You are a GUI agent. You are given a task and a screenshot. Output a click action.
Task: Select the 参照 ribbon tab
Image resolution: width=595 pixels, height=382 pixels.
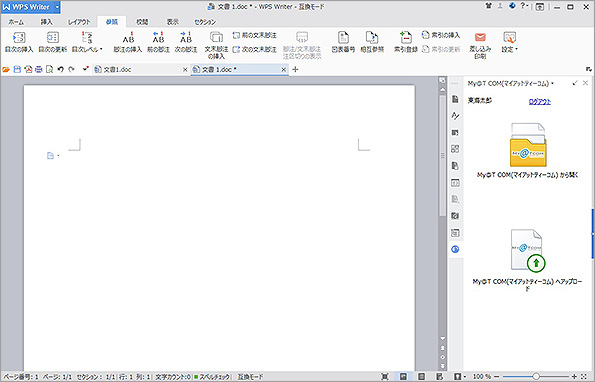click(x=112, y=22)
